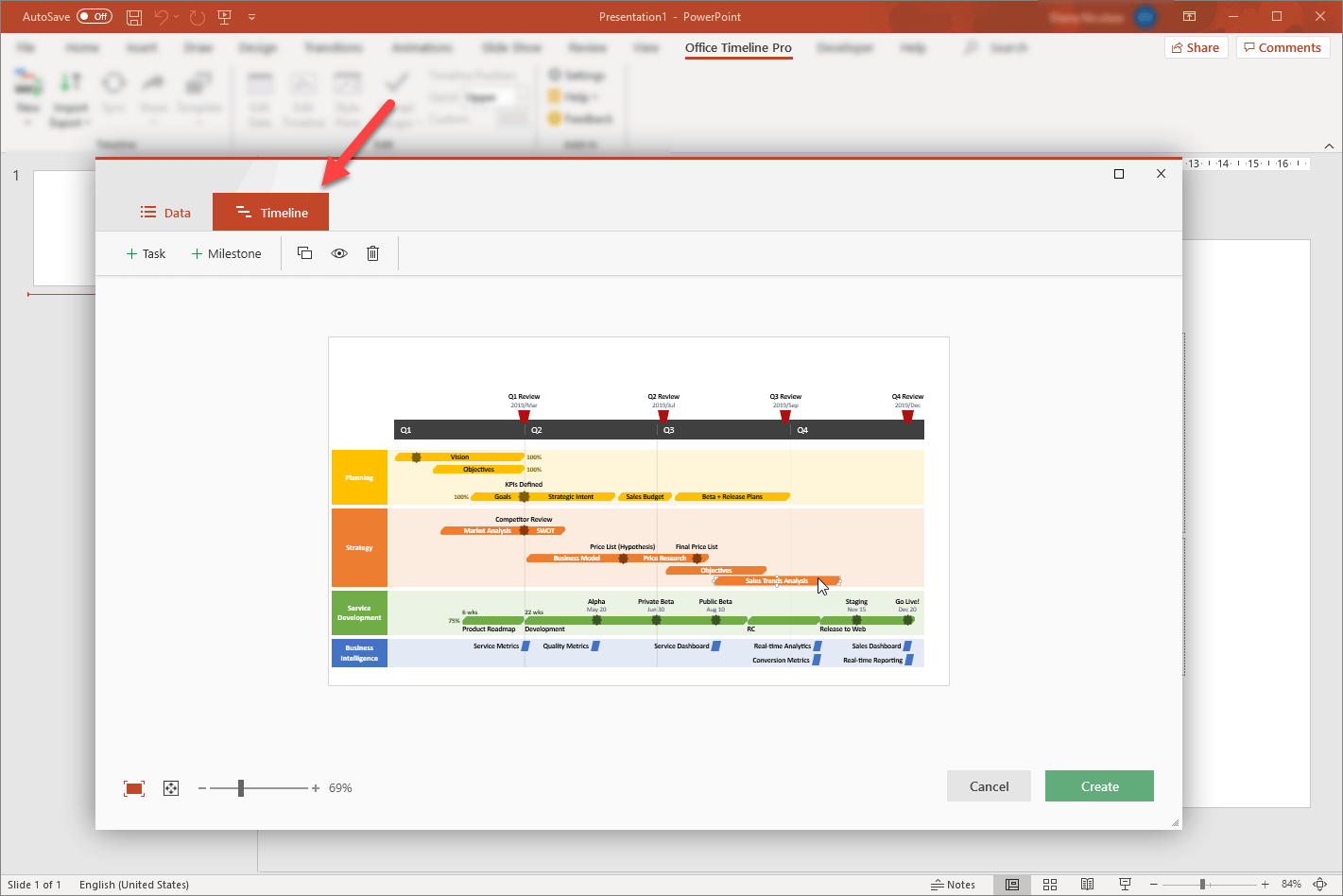Screen dimensions: 1343x896
Task: Expand the Customize Quick Access Toolbar dropdown
Action: [x=251, y=17]
